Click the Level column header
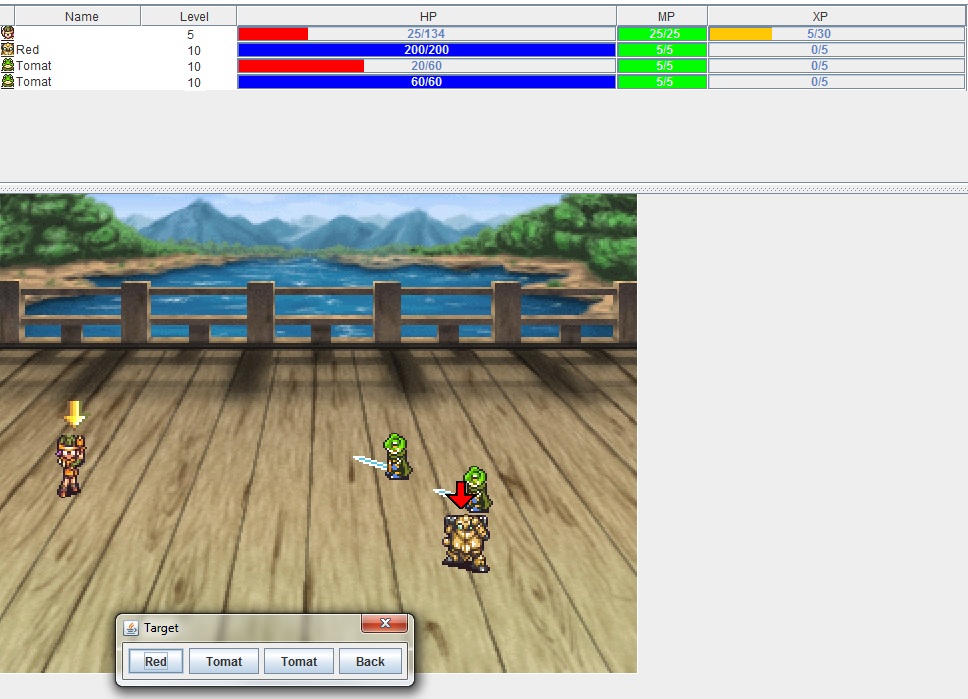The image size is (968, 699). (x=193, y=16)
